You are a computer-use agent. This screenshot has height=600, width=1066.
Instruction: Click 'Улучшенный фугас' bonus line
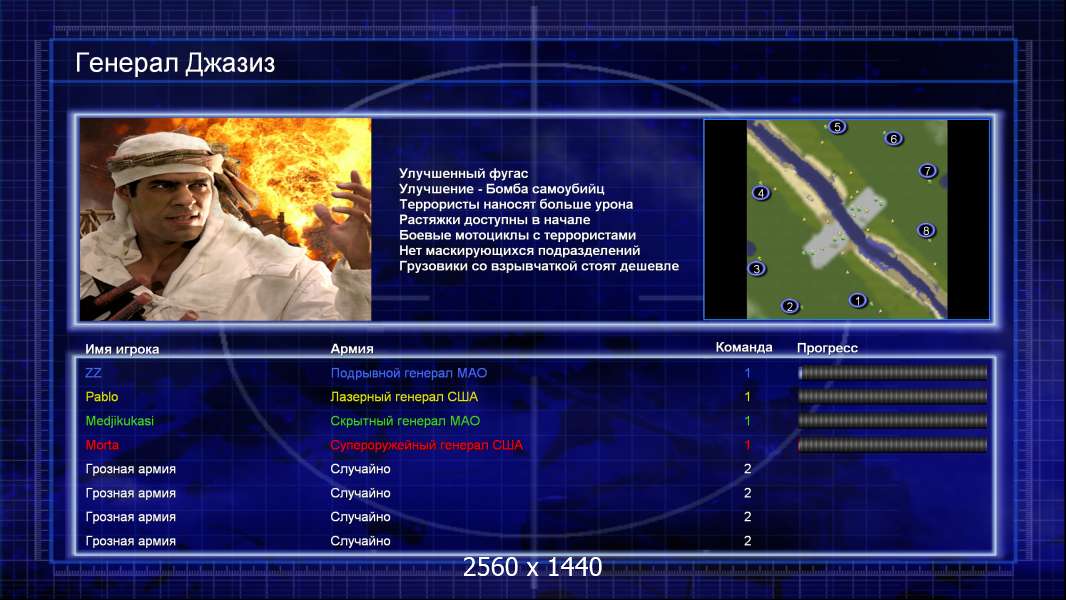[x=464, y=173]
